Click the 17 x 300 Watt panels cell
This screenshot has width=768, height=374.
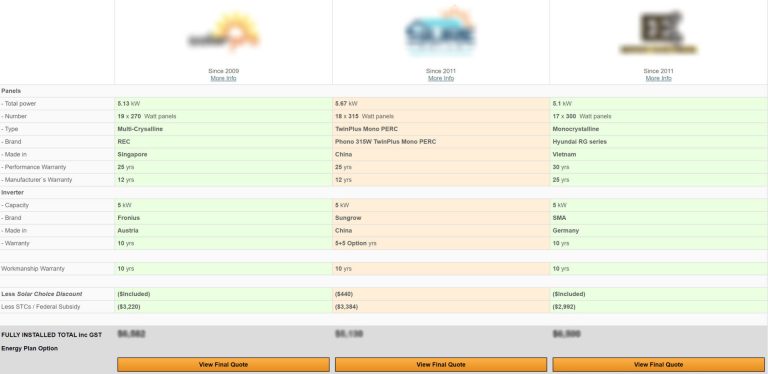pyautogui.click(x=659, y=117)
